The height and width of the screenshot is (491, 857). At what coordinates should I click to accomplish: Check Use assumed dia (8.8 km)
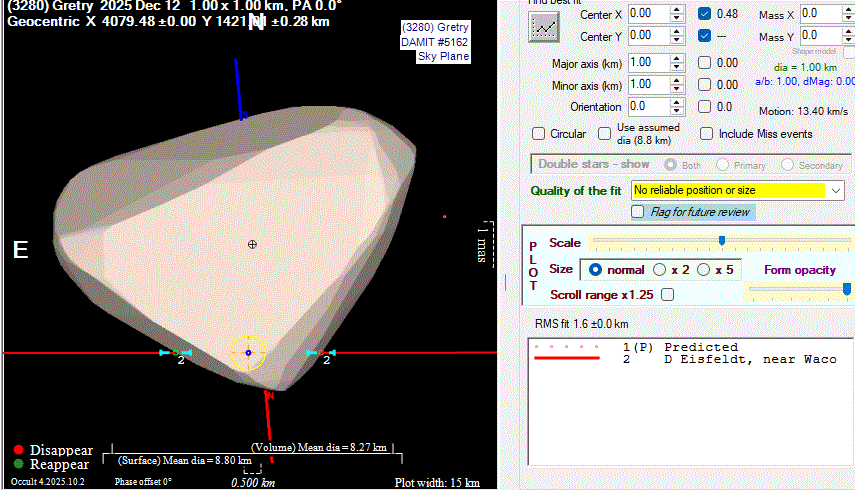coord(605,133)
